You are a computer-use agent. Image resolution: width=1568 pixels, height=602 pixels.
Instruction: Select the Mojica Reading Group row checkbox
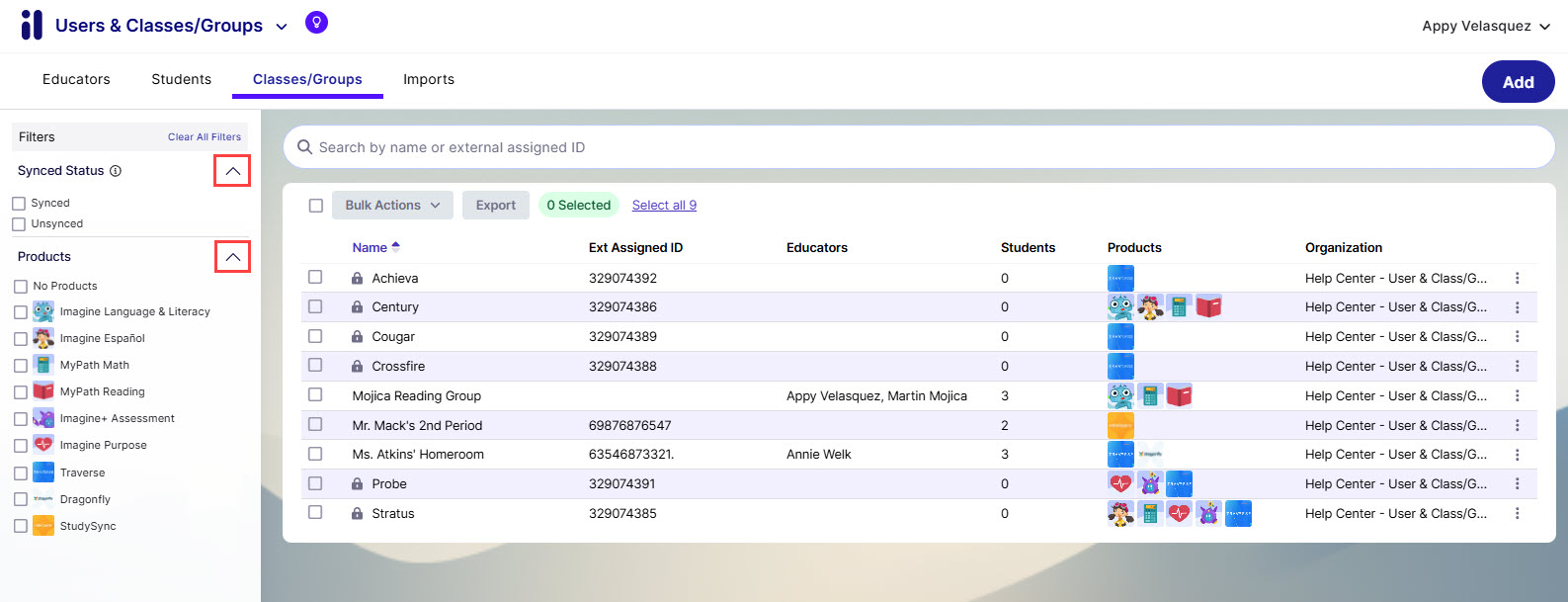pyautogui.click(x=315, y=394)
